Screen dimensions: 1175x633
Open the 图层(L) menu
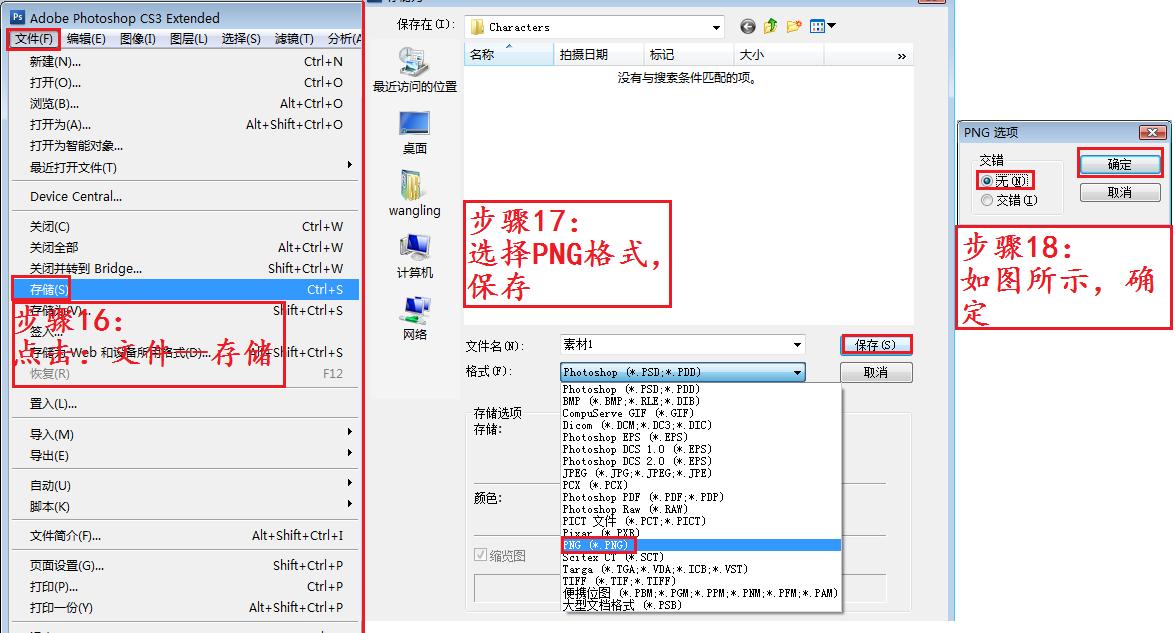pos(189,39)
